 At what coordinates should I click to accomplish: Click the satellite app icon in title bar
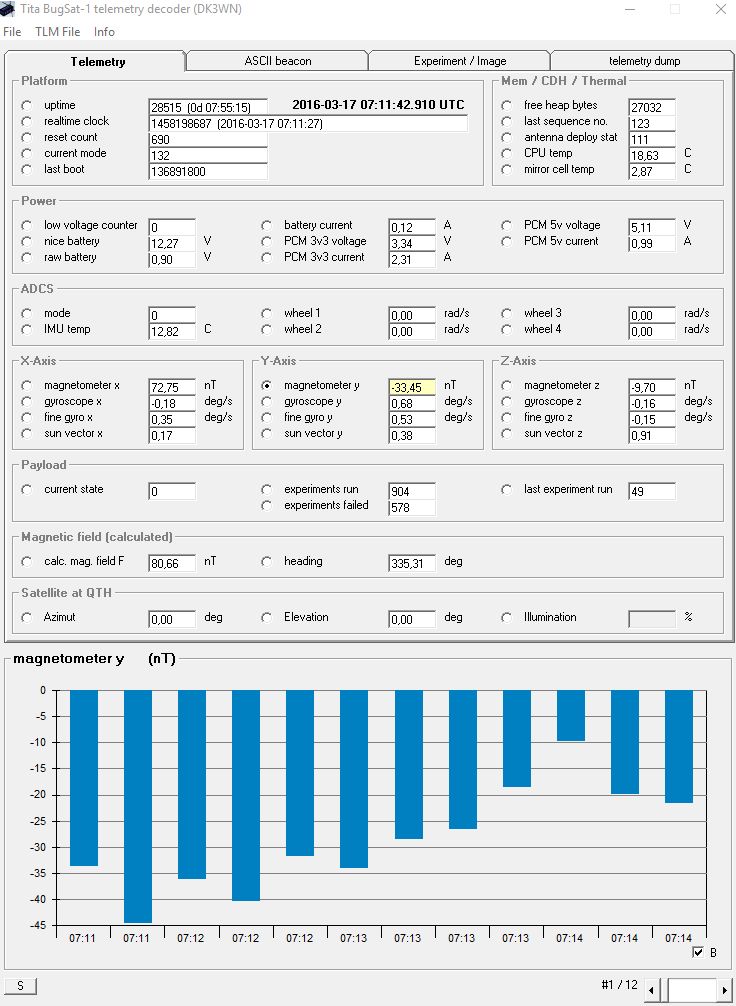click(x=8, y=9)
